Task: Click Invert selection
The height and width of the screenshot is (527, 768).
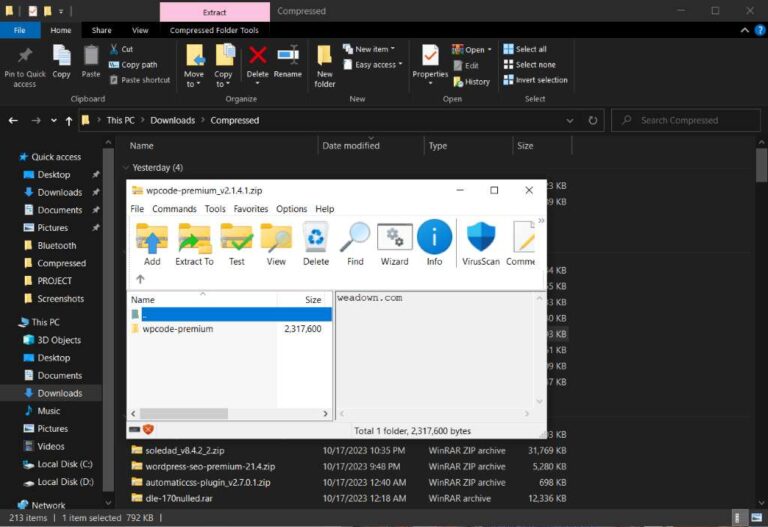Action: (x=535, y=80)
